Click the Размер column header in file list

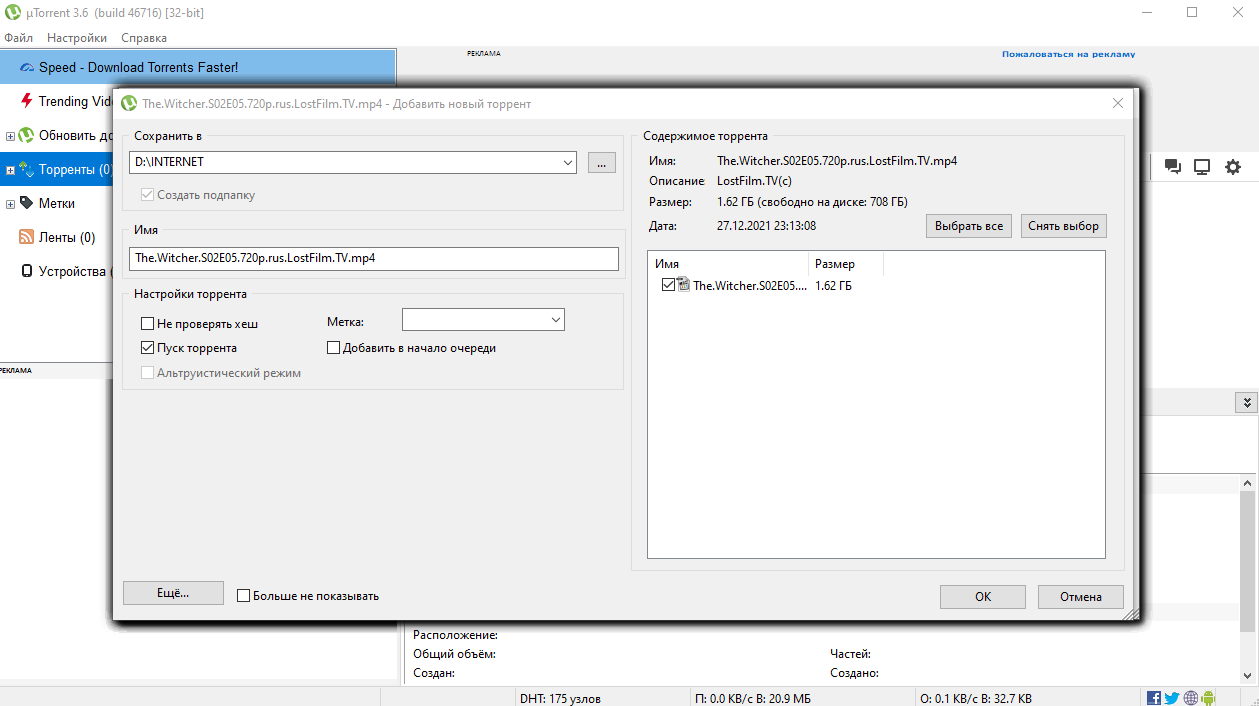tap(846, 264)
